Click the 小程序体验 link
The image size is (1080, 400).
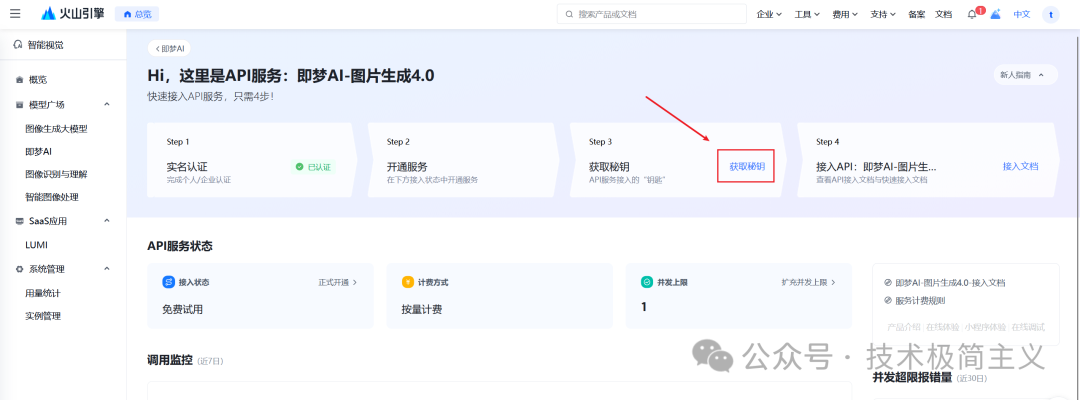tap(985, 326)
